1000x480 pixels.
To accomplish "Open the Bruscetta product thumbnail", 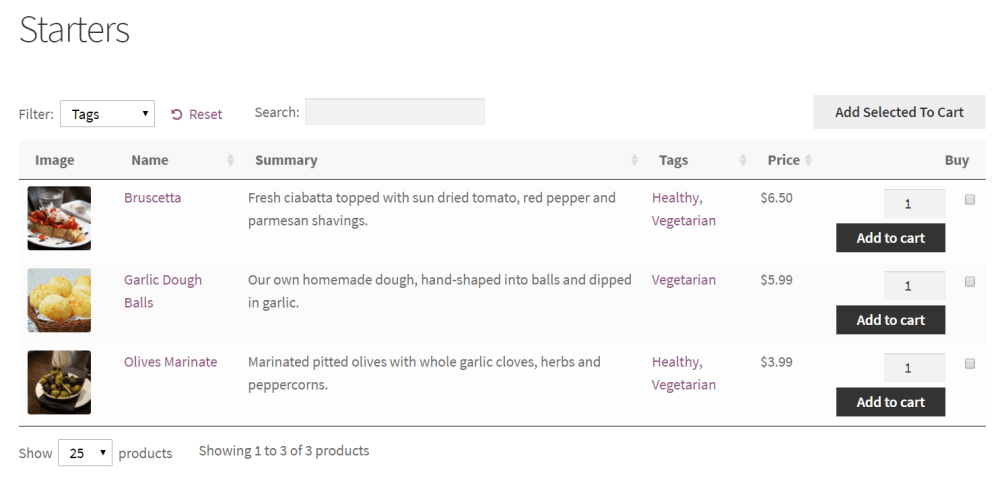I will click(59, 218).
